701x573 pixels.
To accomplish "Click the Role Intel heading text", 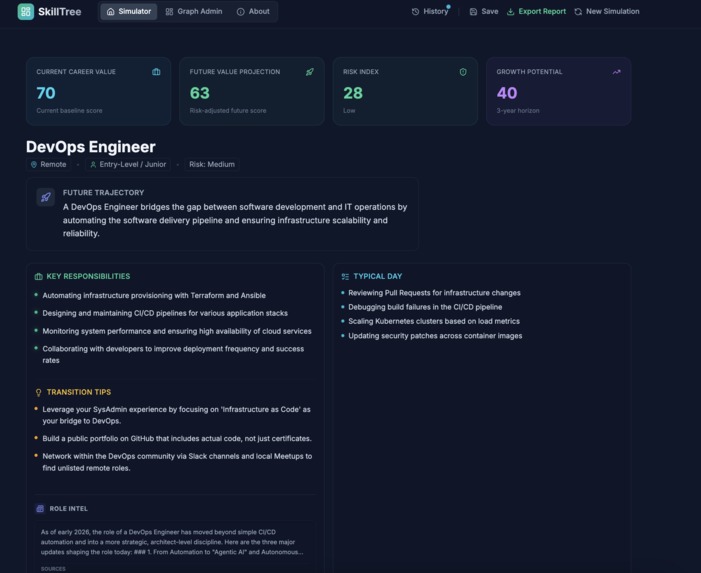I will pyautogui.click(x=68, y=509).
